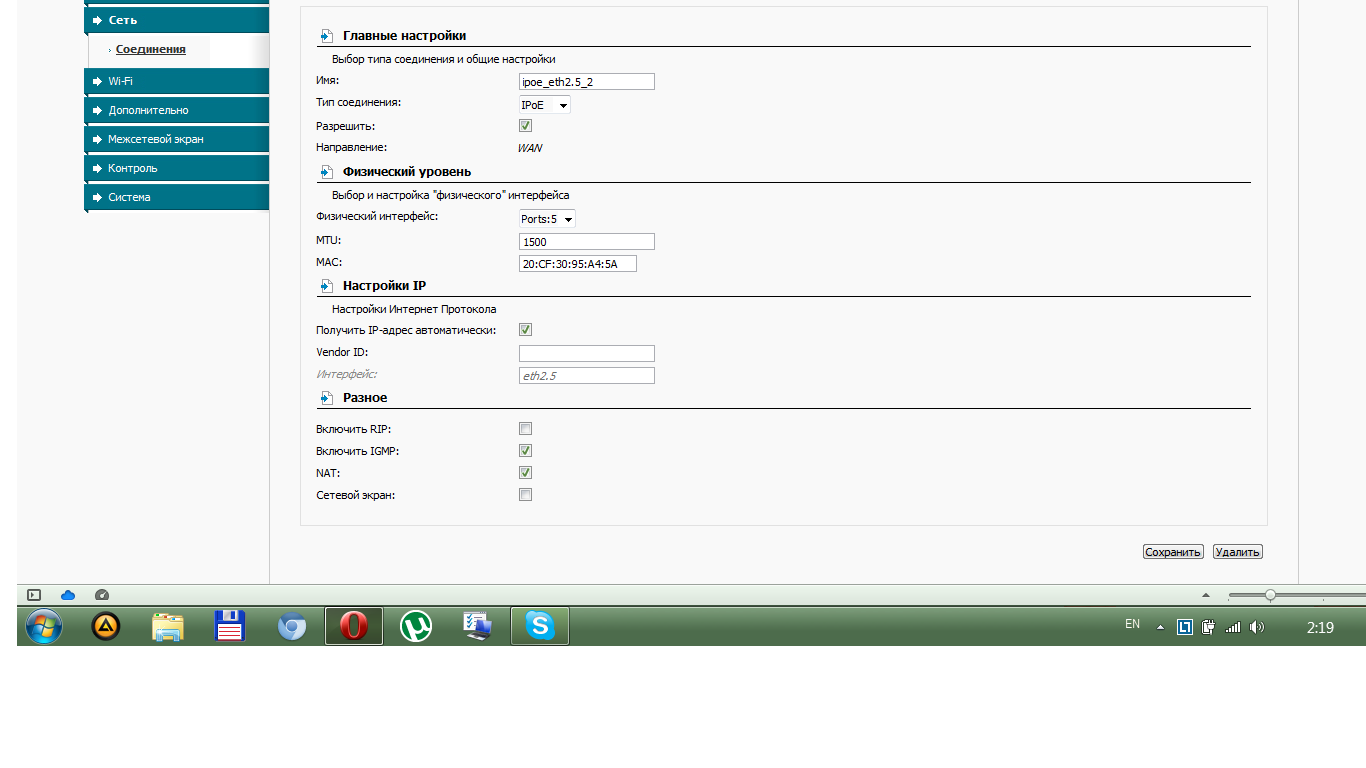Click the Главные настройки section icon
1366x768 pixels.
coord(326,36)
